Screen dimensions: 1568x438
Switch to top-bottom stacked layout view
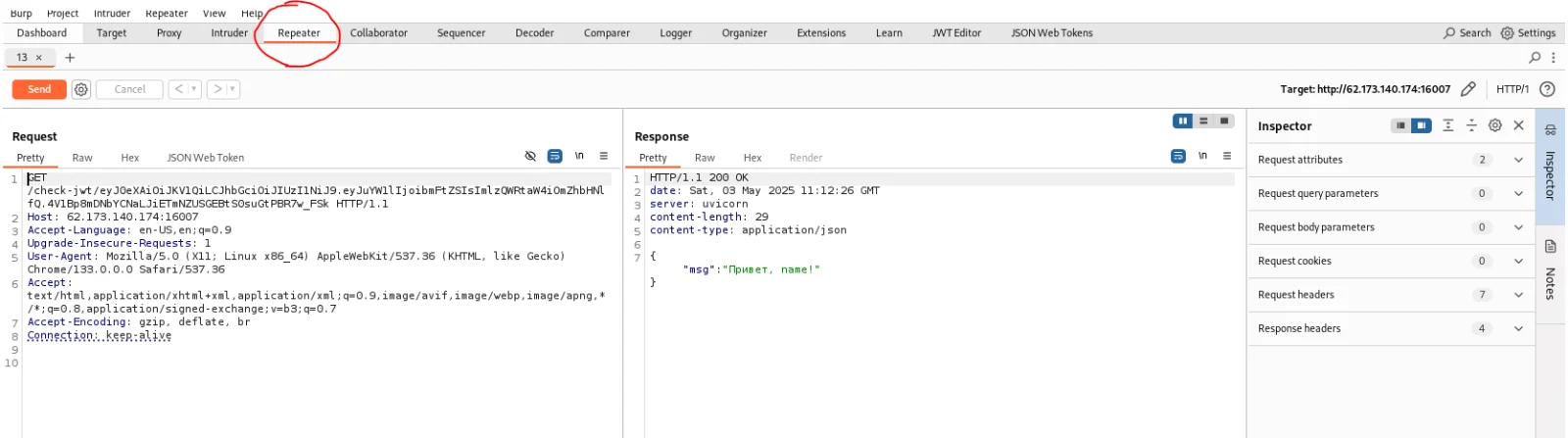coord(1203,121)
